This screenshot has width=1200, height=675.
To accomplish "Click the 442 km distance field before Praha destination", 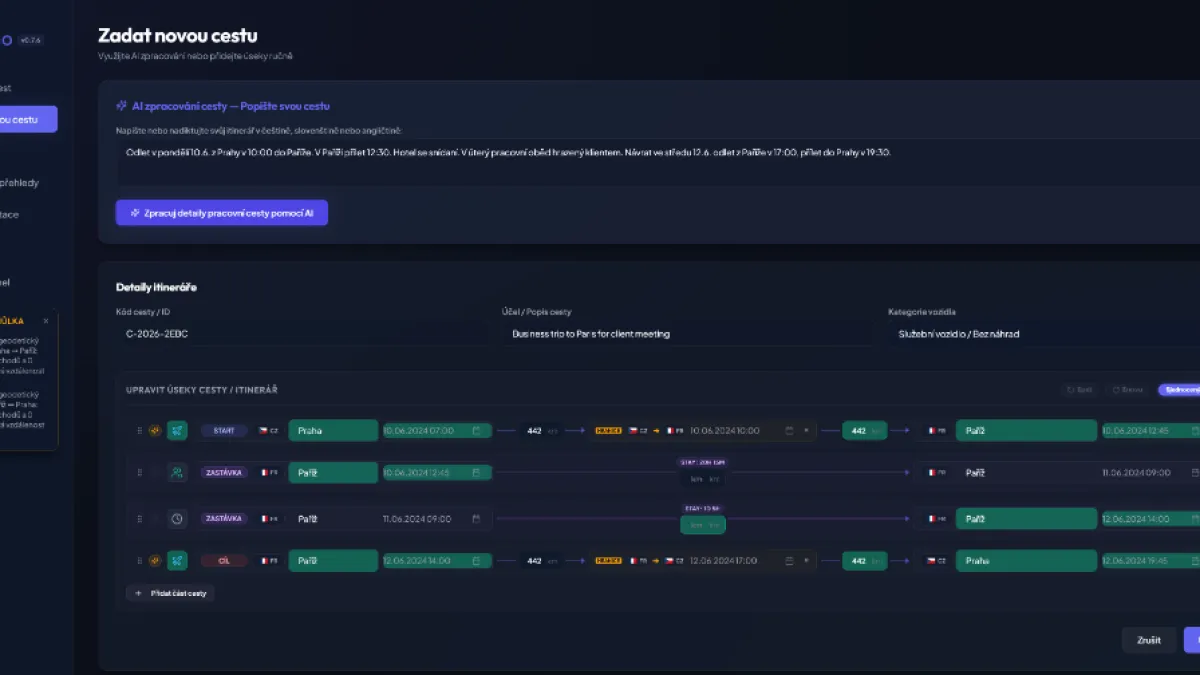I will pos(864,561).
